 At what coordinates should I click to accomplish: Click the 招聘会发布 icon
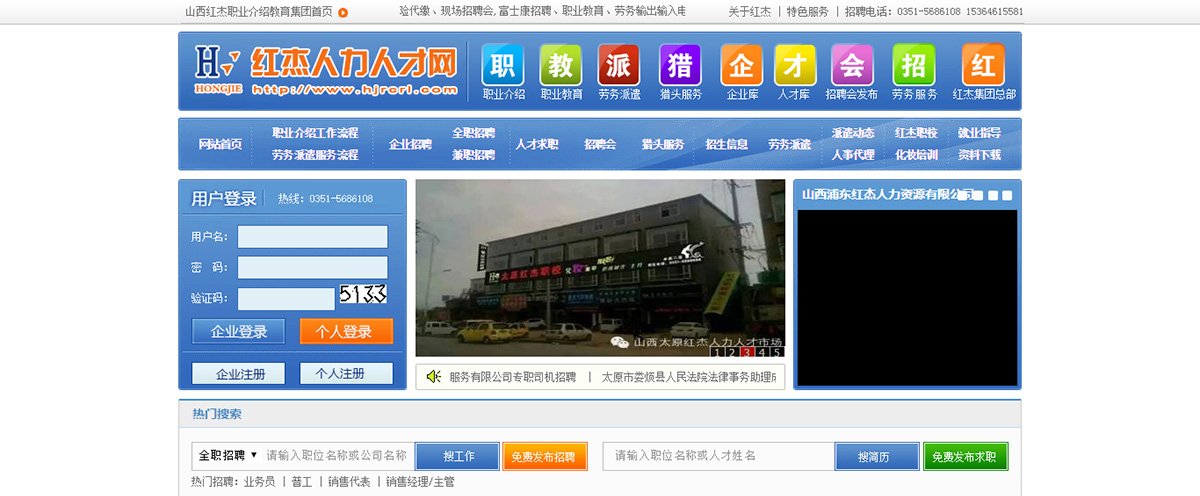pos(851,66)
